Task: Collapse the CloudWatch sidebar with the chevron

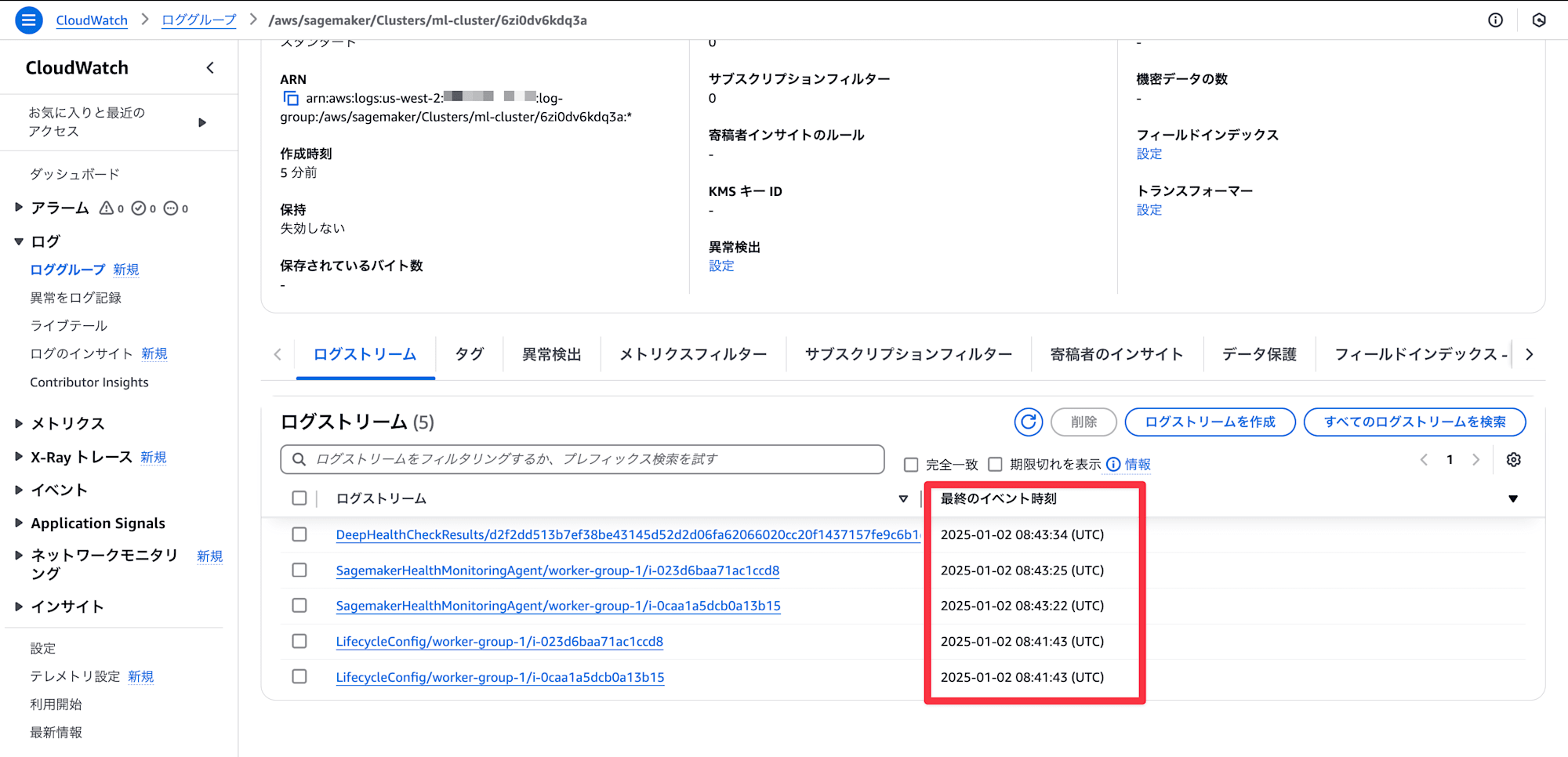Action: 210,68
